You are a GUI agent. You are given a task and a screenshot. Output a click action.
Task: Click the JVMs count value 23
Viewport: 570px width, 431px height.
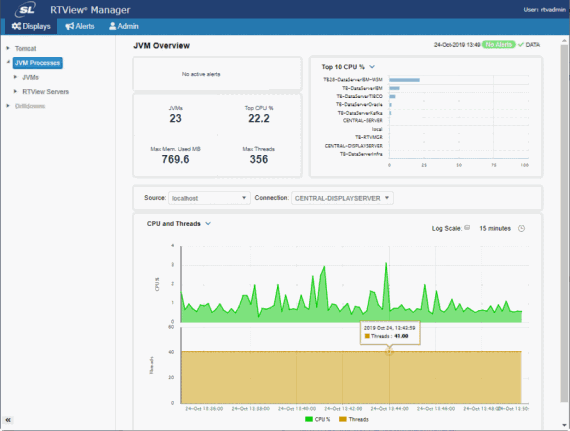(x=175, y=118)
